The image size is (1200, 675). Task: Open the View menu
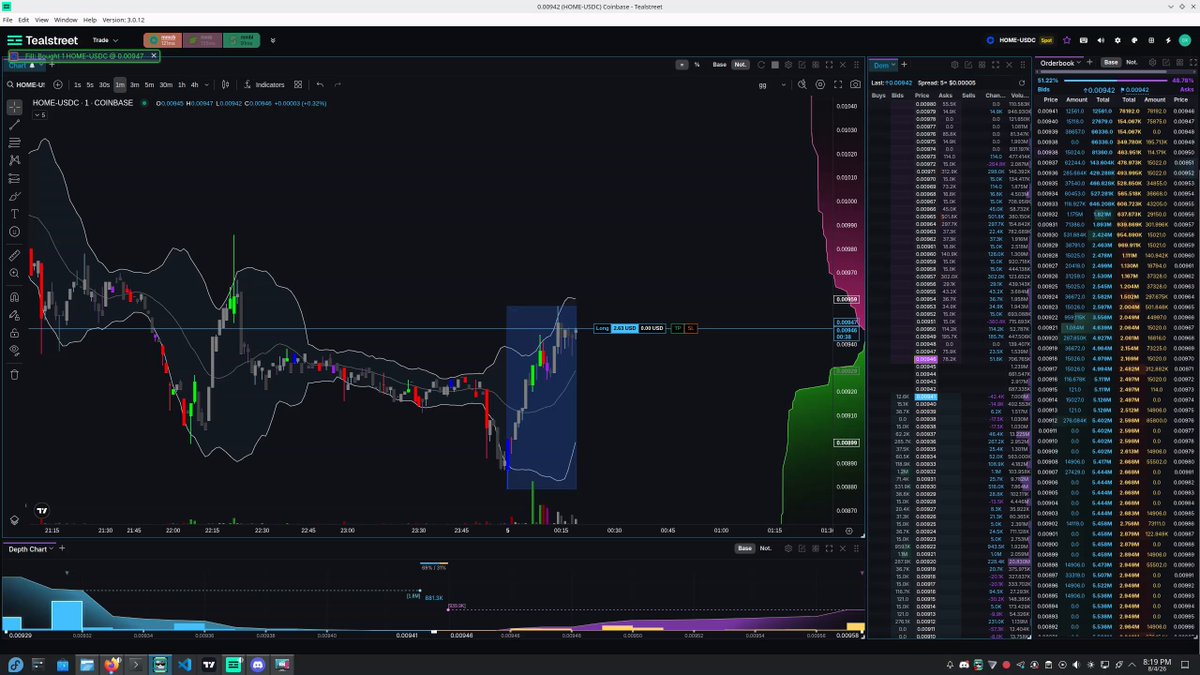(41, 19)
